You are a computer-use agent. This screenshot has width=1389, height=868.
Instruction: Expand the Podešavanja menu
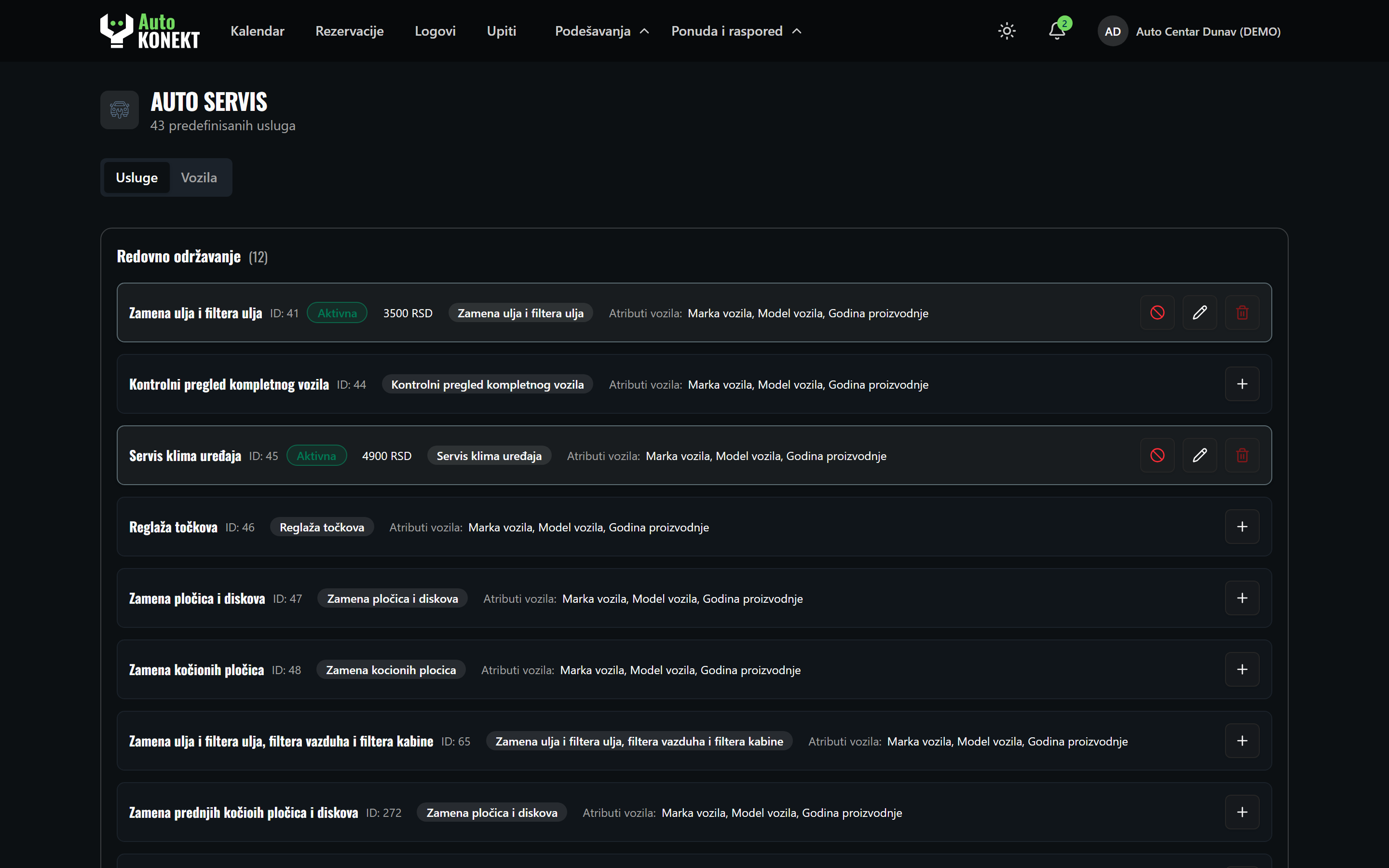point(601,31)
